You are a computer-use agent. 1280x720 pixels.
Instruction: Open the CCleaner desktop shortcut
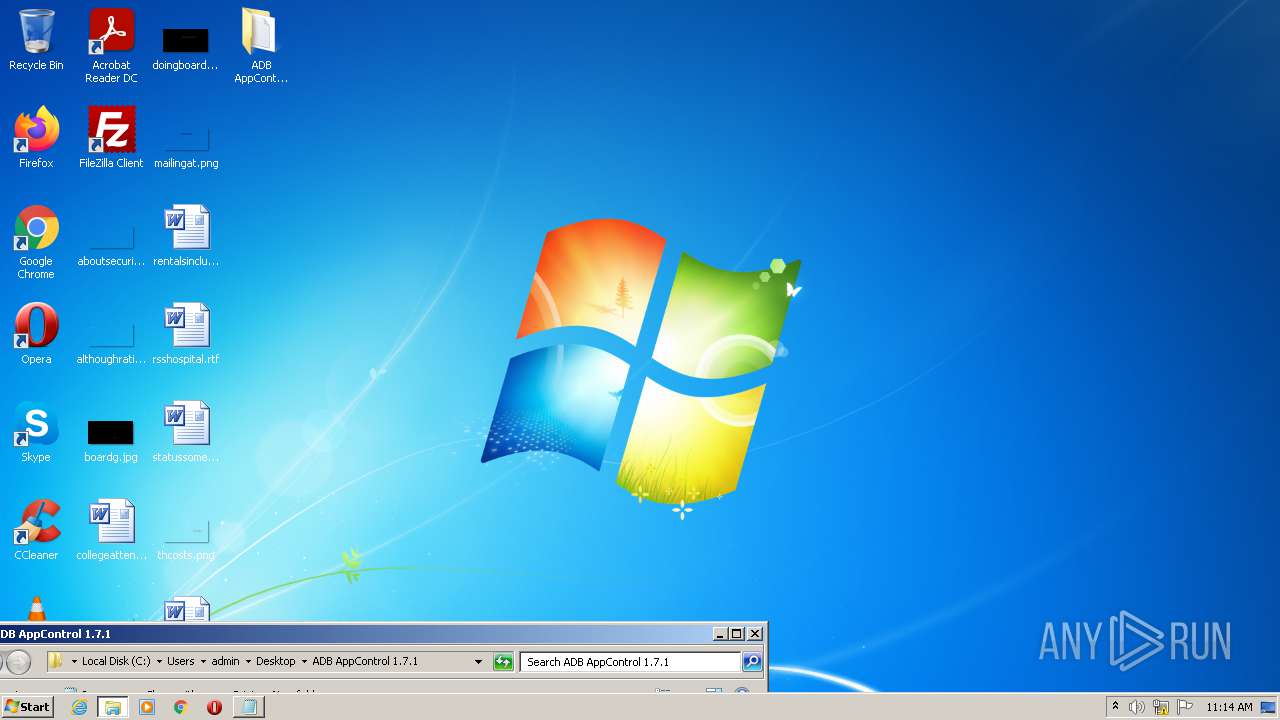coord(36,530)
